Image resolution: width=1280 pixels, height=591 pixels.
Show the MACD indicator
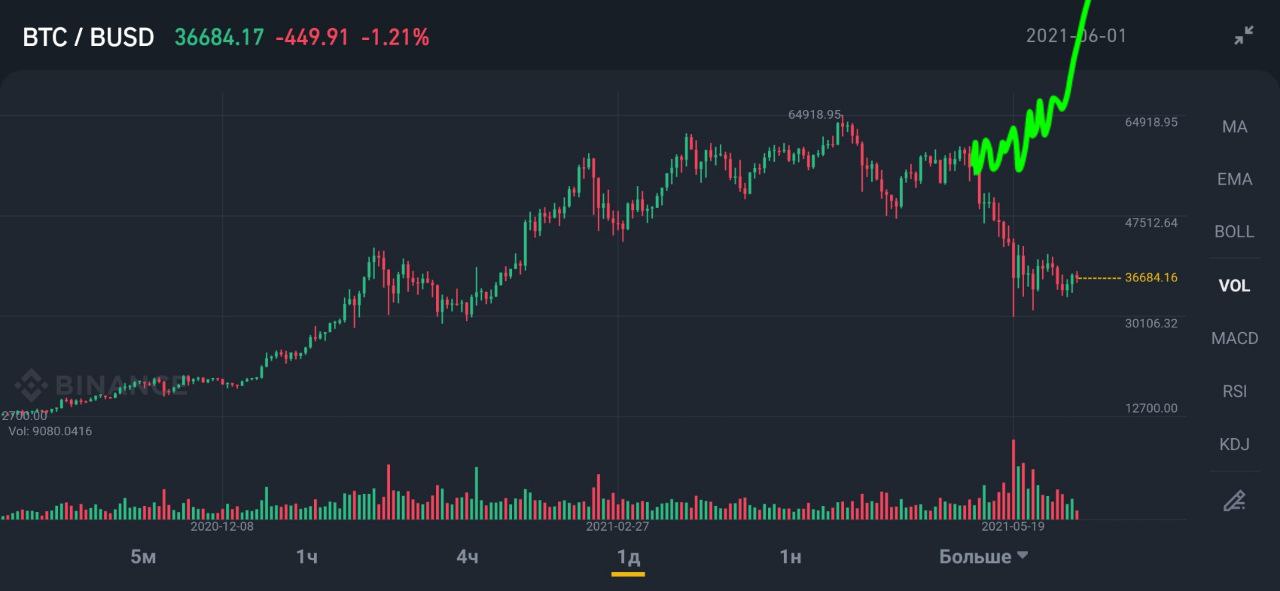click(1234, 338)
